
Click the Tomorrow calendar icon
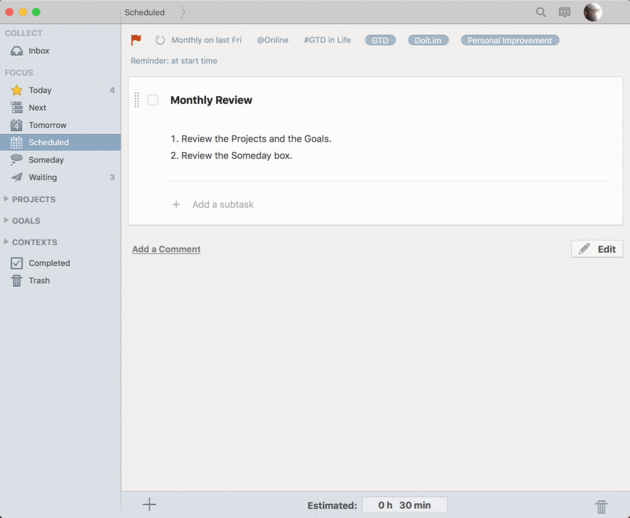pyautogui.click(x=16, y=125)
